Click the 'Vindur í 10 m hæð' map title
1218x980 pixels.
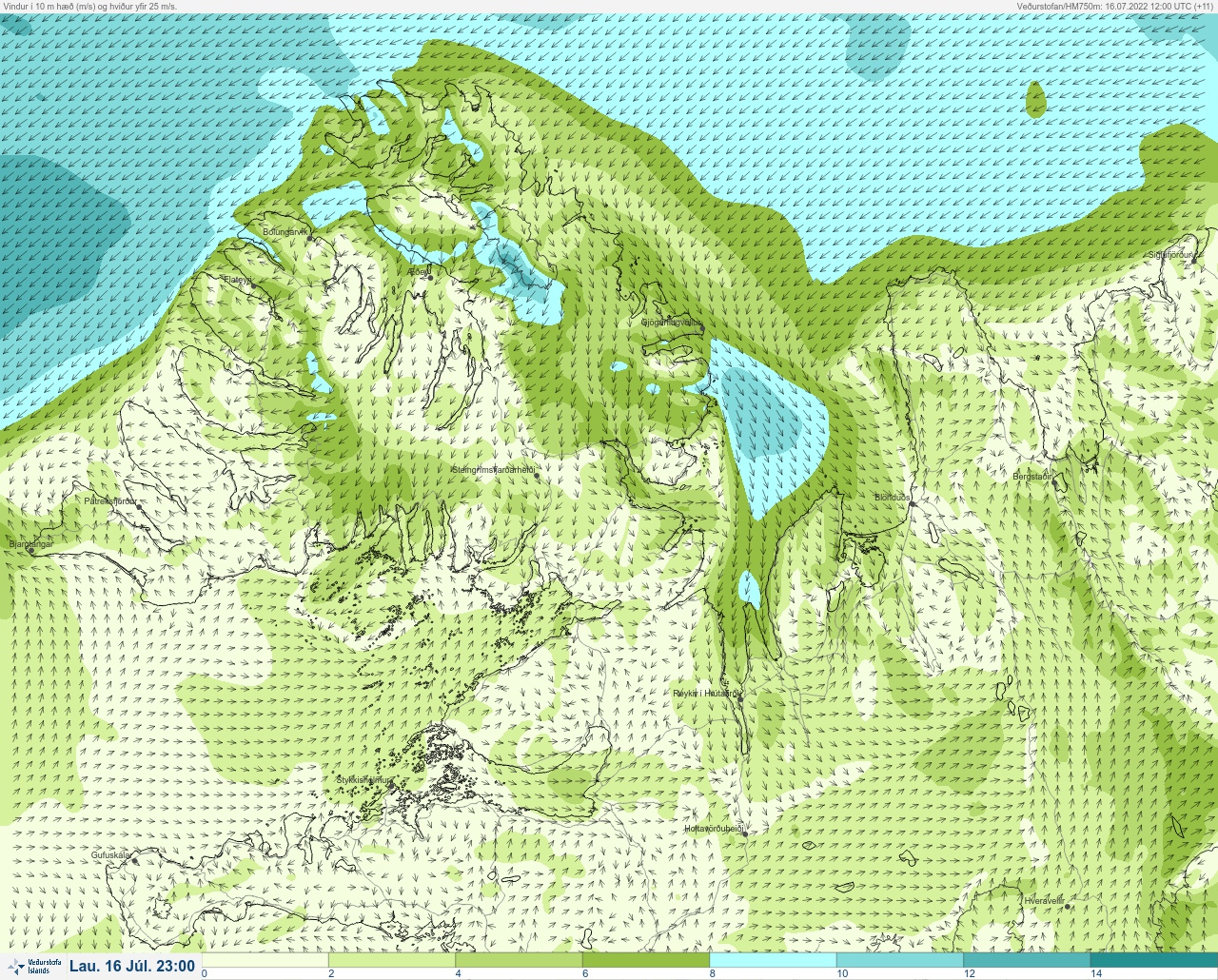pos(89,6)
